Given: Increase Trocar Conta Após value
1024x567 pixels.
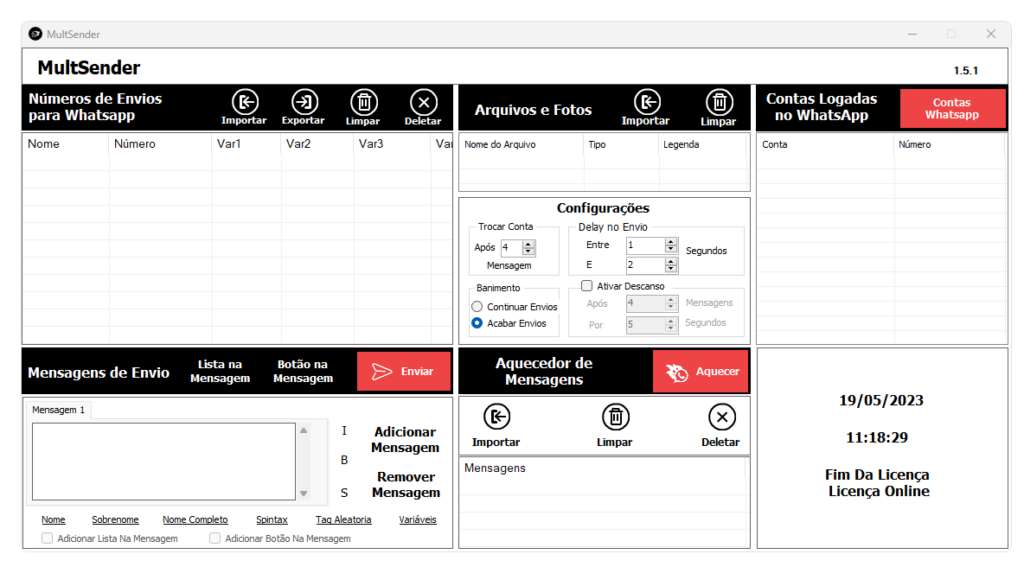Looking at the screenshot, I should click(529, 244).
